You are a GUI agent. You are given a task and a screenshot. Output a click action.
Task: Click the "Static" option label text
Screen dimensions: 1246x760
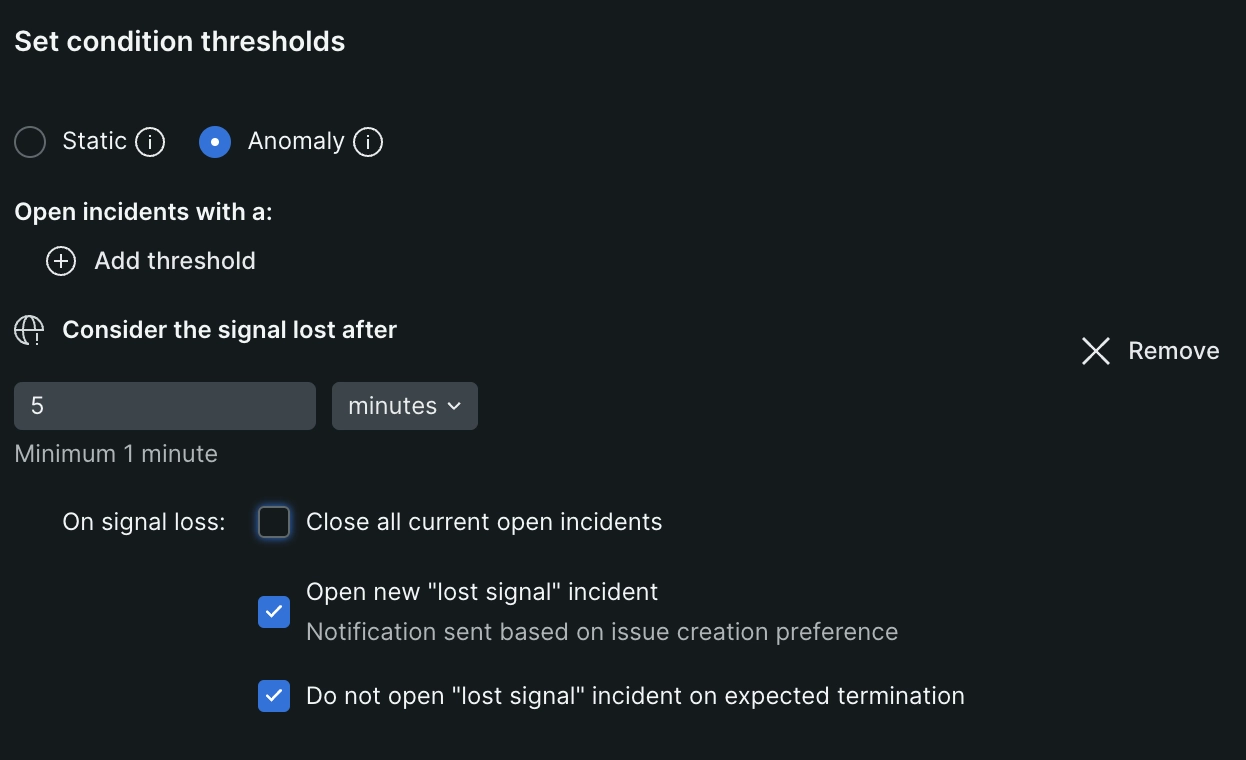[x=94, y=141]
